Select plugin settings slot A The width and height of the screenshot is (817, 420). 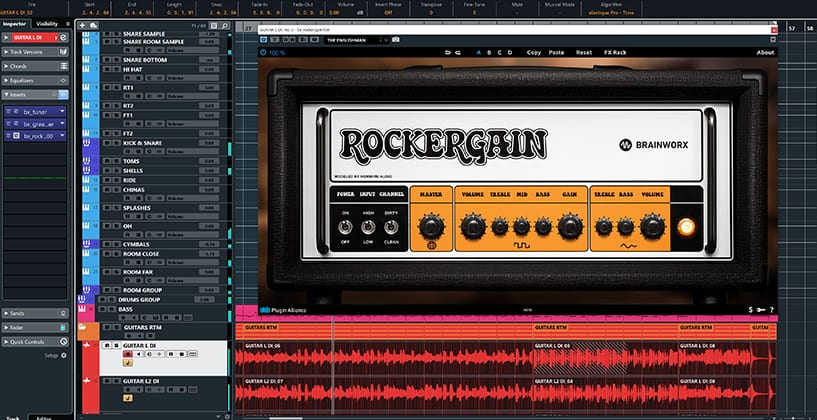[x=479, y=52]
